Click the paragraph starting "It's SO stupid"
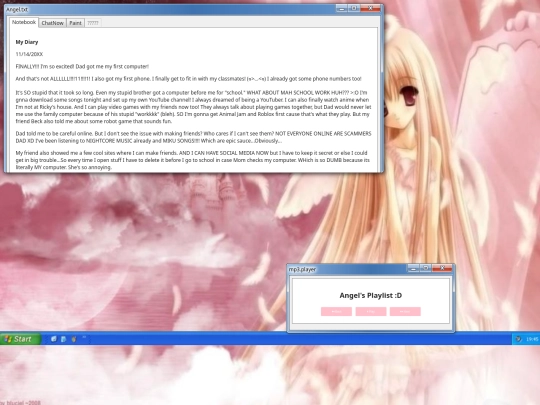This screenshot has height=405, width=540. 193,107
